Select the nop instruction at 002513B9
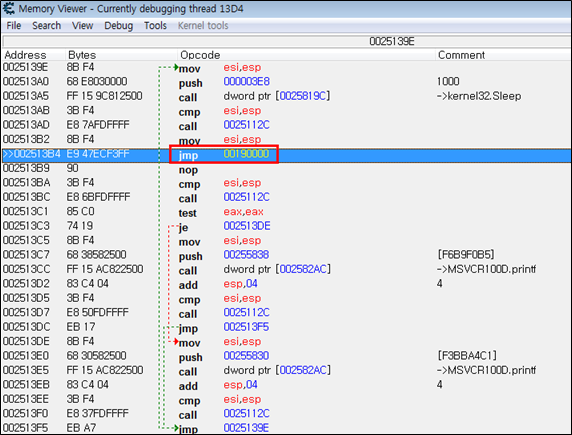Image resolution: width=572 pixels, height=435 pixels. click(287, 168)
